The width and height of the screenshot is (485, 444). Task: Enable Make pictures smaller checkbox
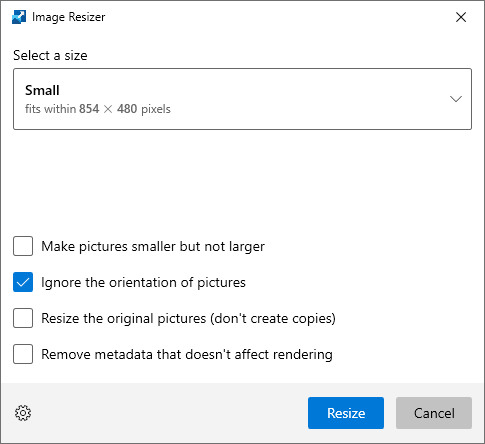pos(23,246)
